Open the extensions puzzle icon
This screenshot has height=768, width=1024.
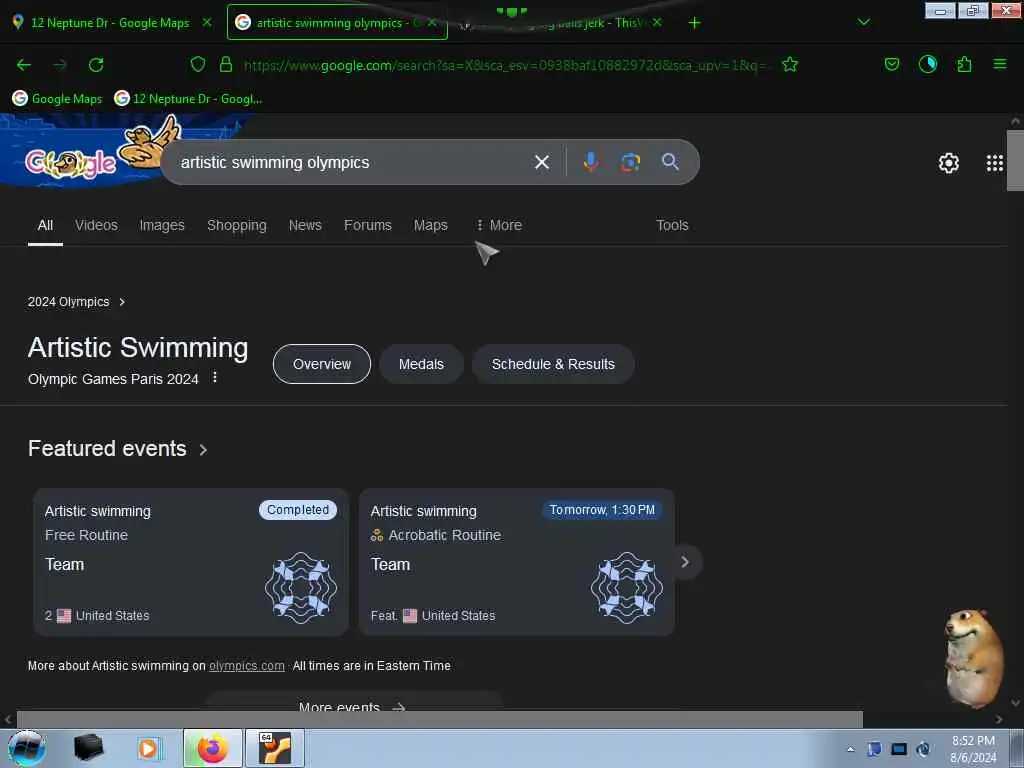point(964,64)
